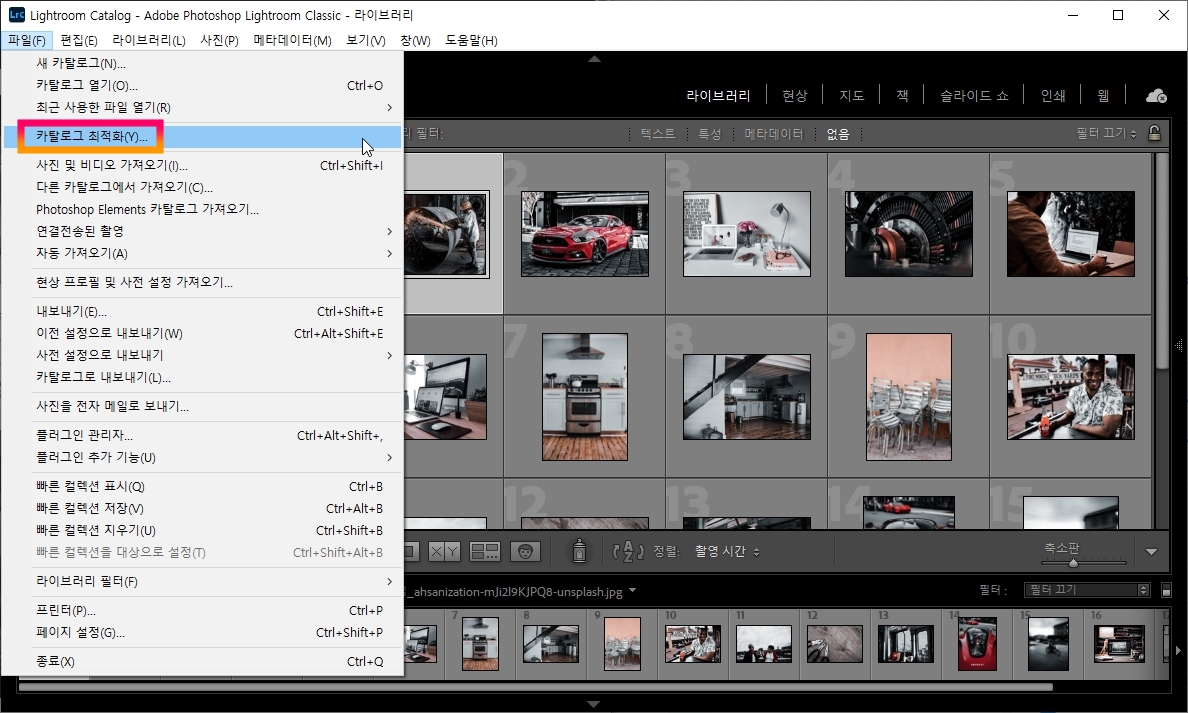
Task: Choose 카탈로그 최적화(Y)... menu item
Action: tap(202, 136)
